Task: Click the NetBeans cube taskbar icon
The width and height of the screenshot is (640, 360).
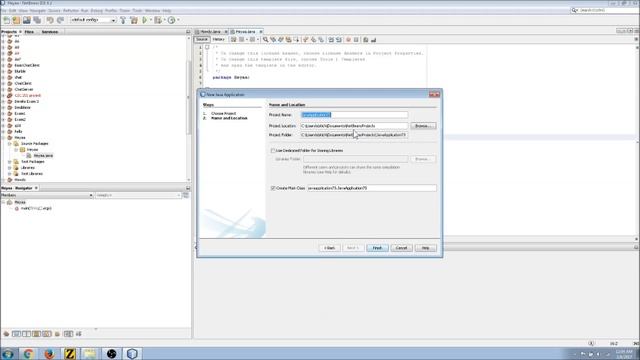Action: pyautogui.click(x=132, y=353)
